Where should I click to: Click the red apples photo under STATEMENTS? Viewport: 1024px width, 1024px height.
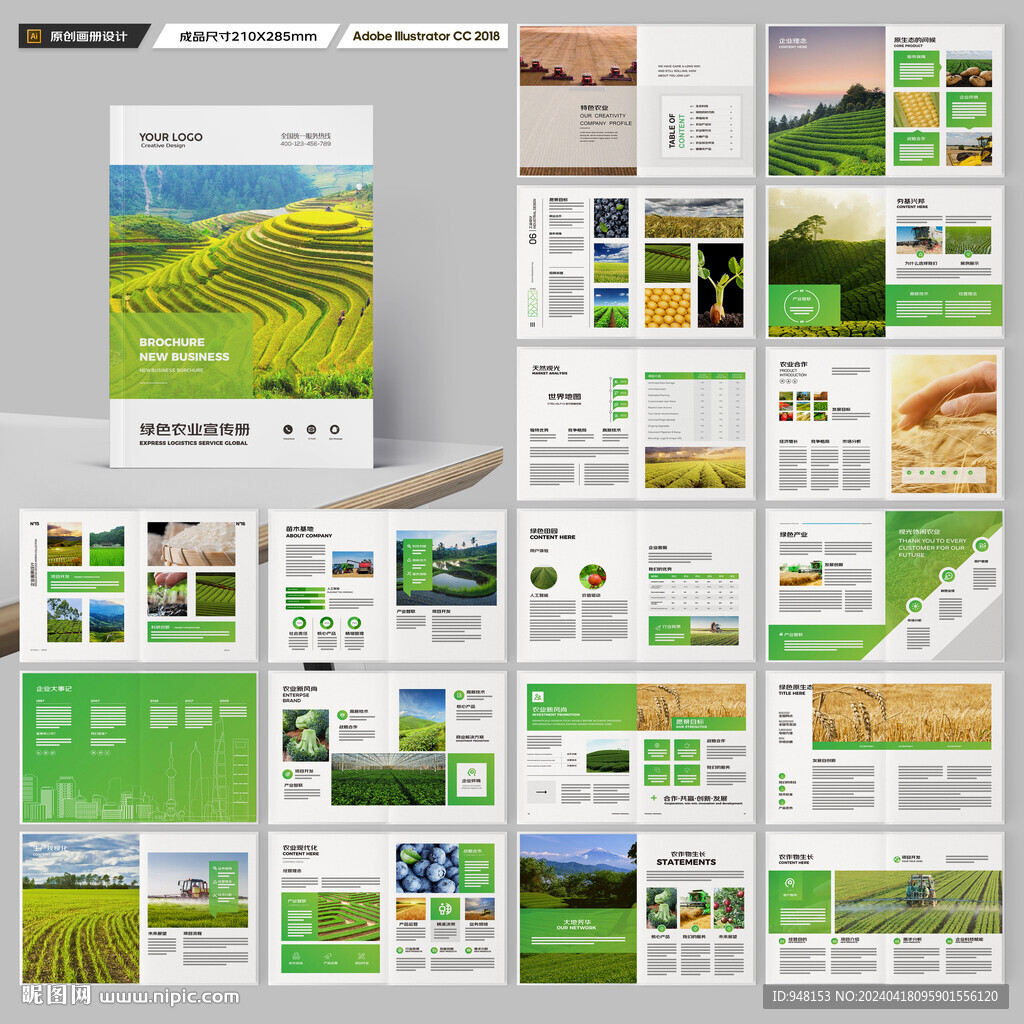(x=729, y=908)
